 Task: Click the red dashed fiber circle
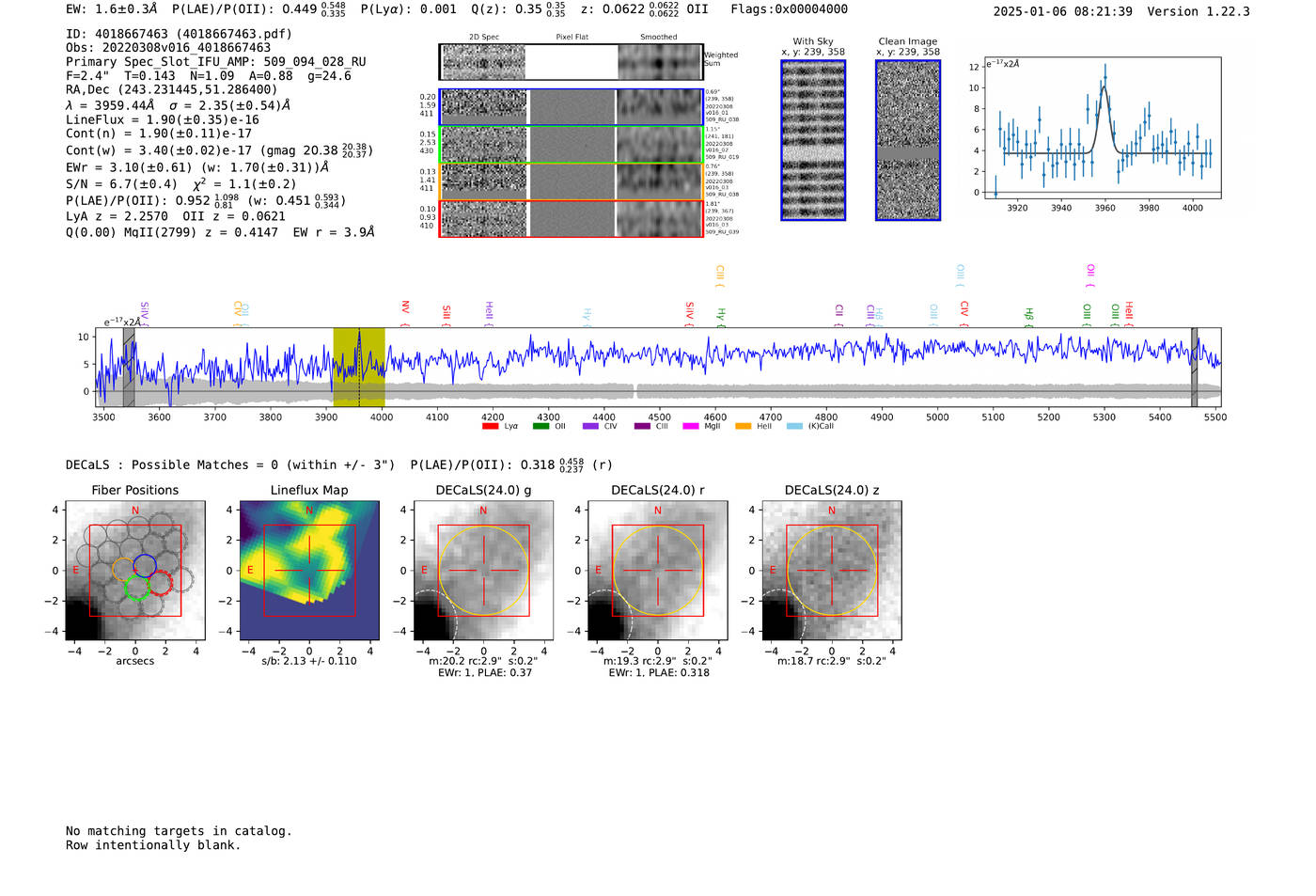pos(161,583)
